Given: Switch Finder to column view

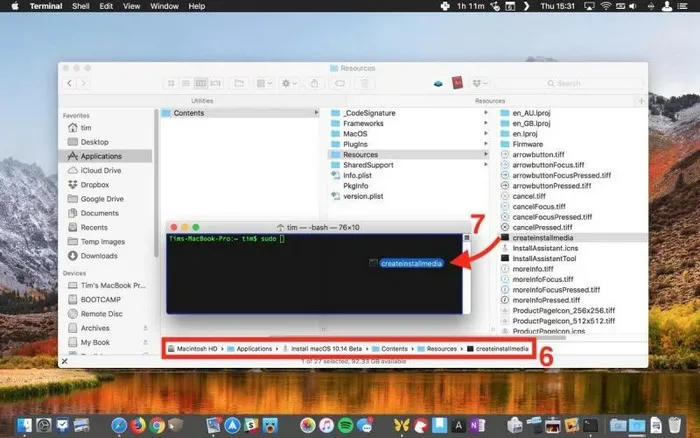Looking at the screenshot, I should pyautogui.click(x=201, y=83).
